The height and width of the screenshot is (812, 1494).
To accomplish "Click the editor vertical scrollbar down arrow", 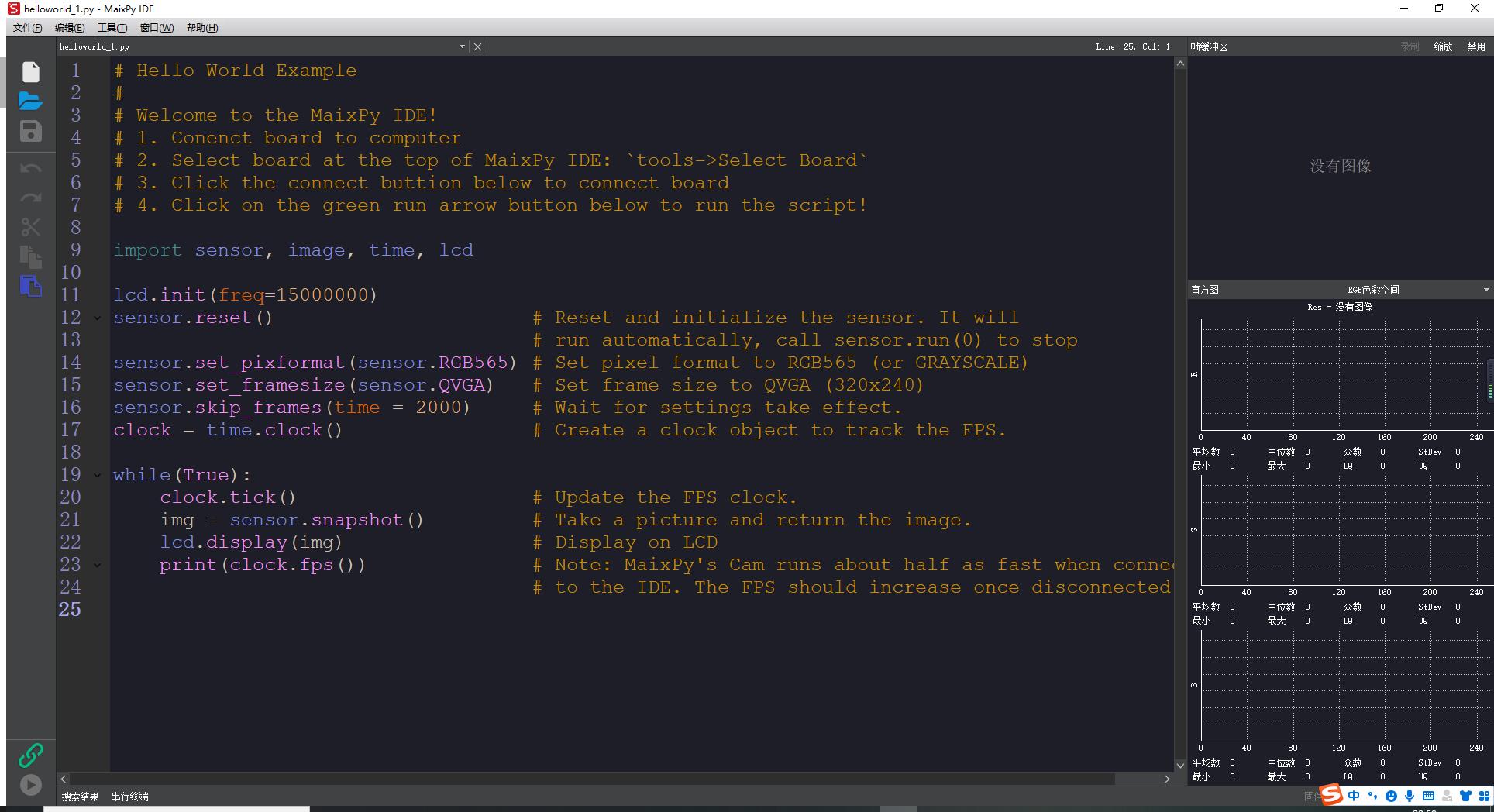I will click(1180, 766).
